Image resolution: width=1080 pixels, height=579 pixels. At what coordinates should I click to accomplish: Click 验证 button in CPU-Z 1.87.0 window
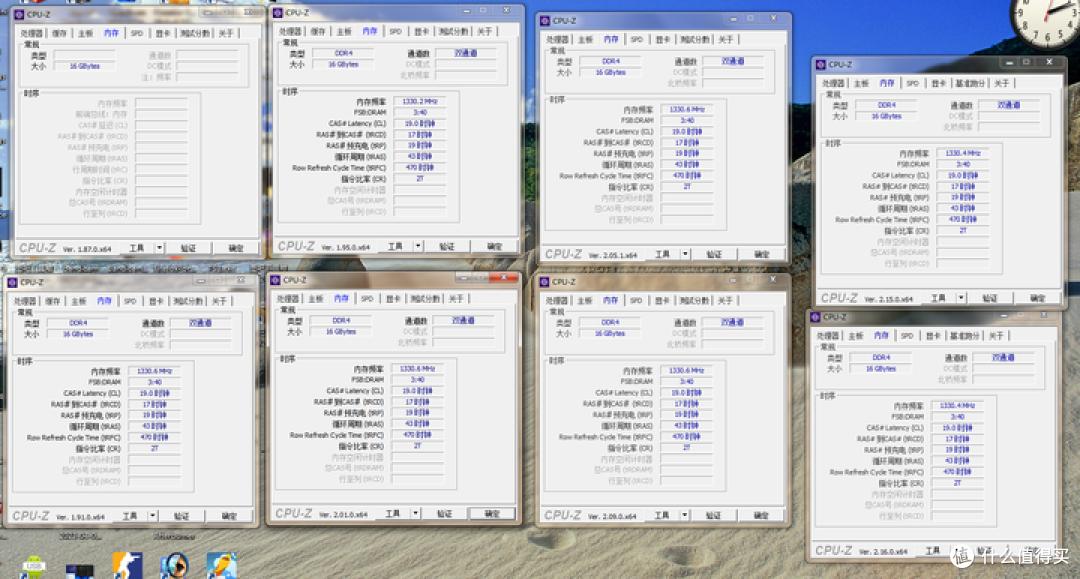coord(188,248)
